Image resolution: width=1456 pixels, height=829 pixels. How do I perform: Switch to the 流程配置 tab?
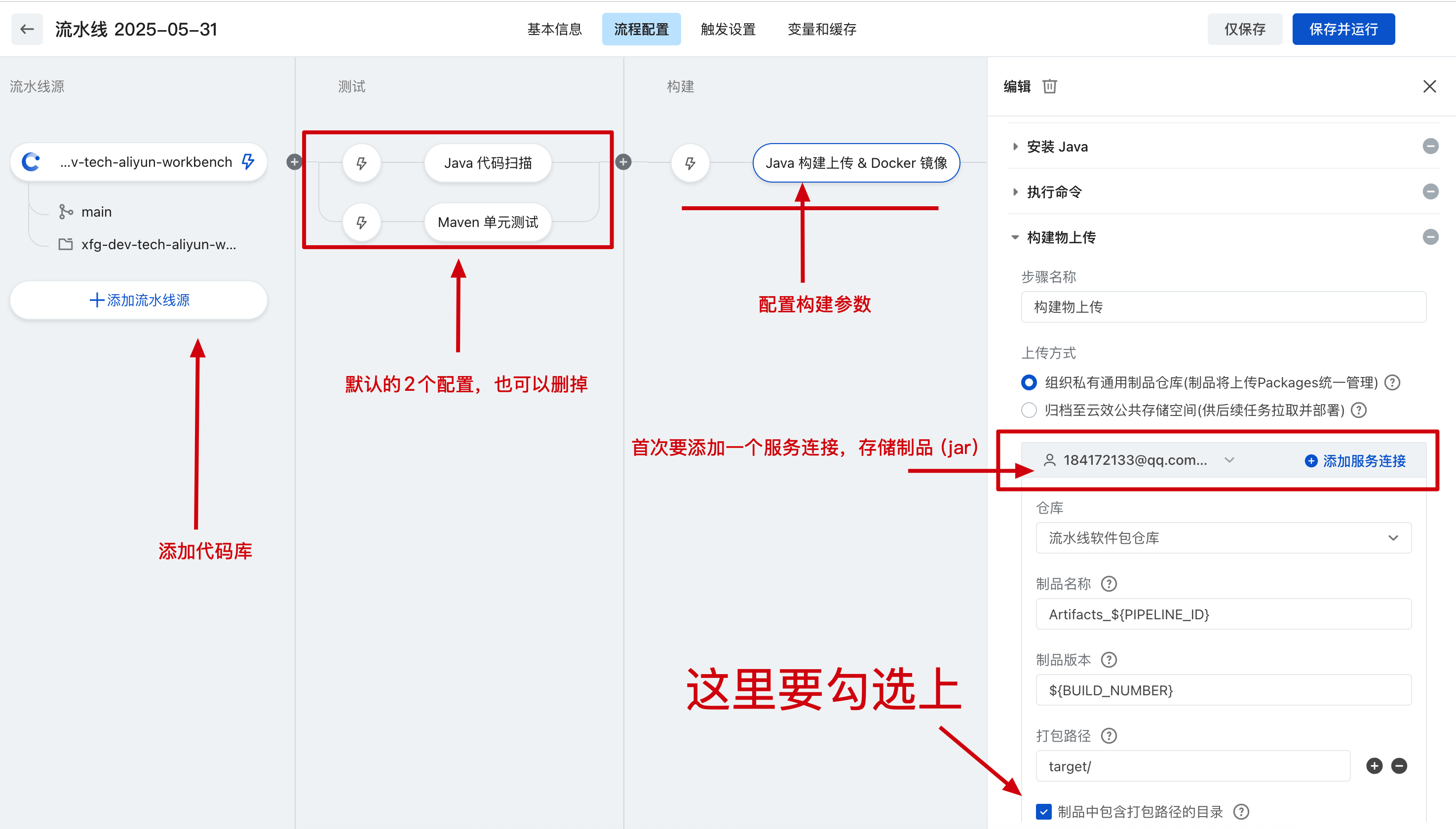641,29
